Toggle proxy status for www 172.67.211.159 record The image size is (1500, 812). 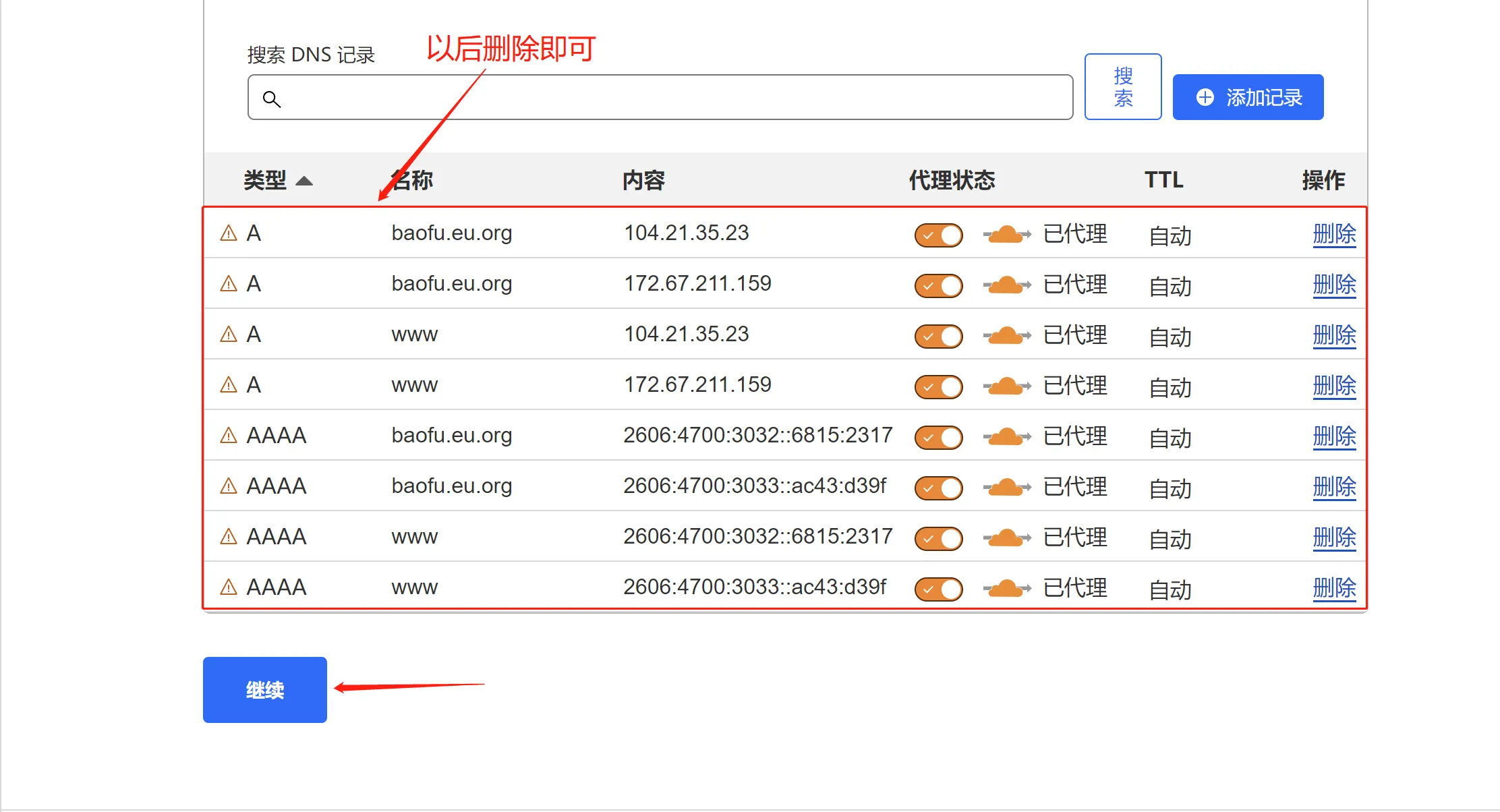[x=938, y=386]
